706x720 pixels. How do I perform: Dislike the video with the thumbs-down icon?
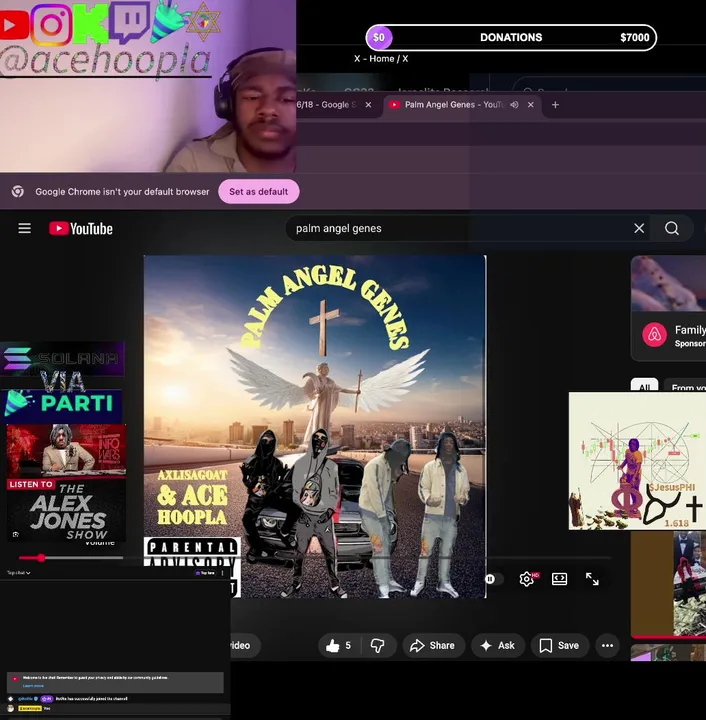tap(377, 646)
